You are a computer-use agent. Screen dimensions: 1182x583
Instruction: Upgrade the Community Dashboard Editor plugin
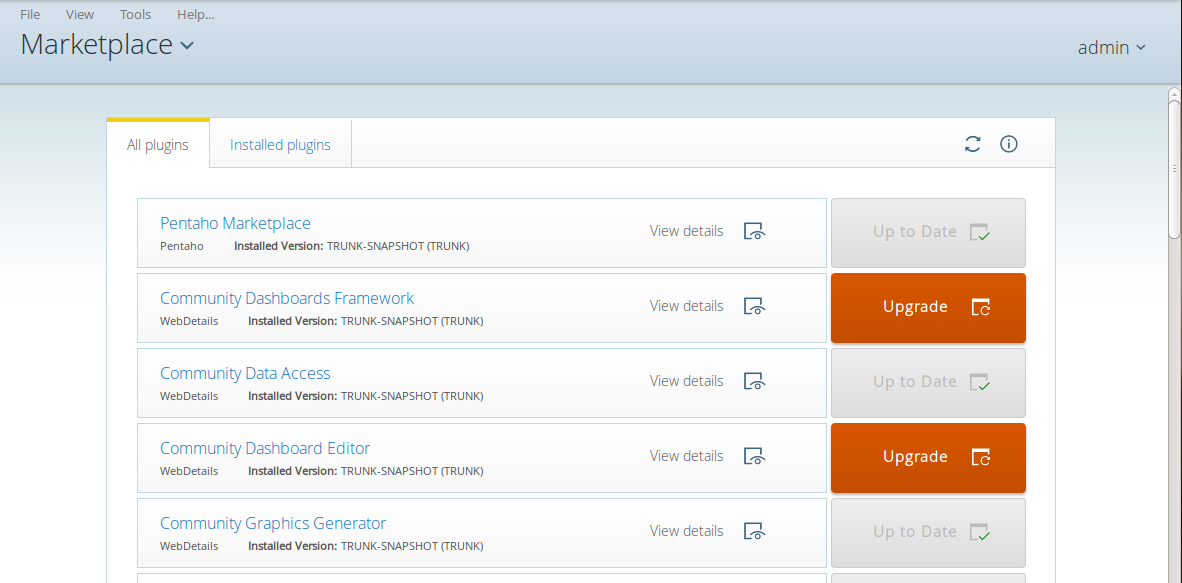coord(928,458)
